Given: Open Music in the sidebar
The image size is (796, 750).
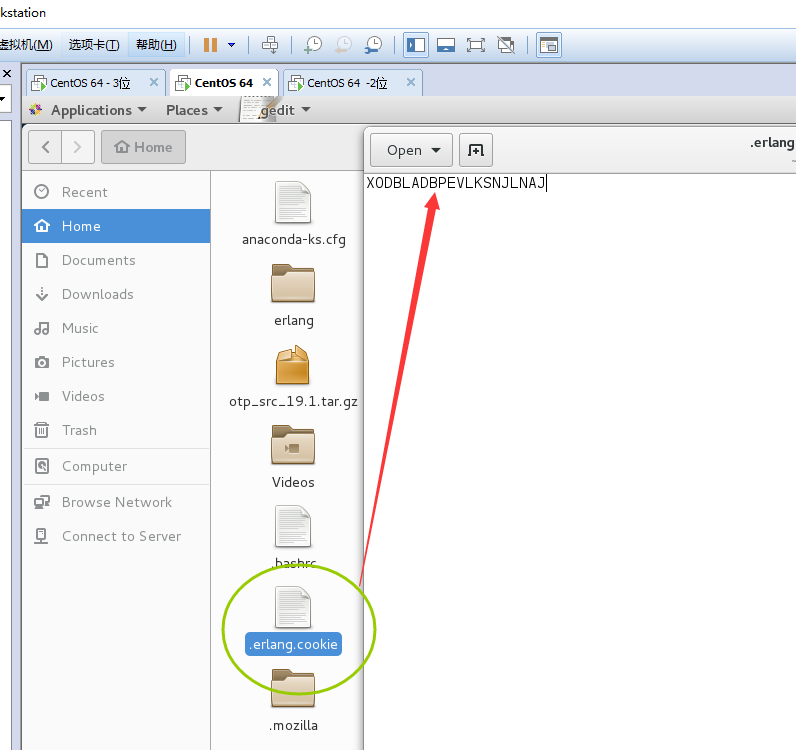Looking at the screenshot, I should pos(116,328).
